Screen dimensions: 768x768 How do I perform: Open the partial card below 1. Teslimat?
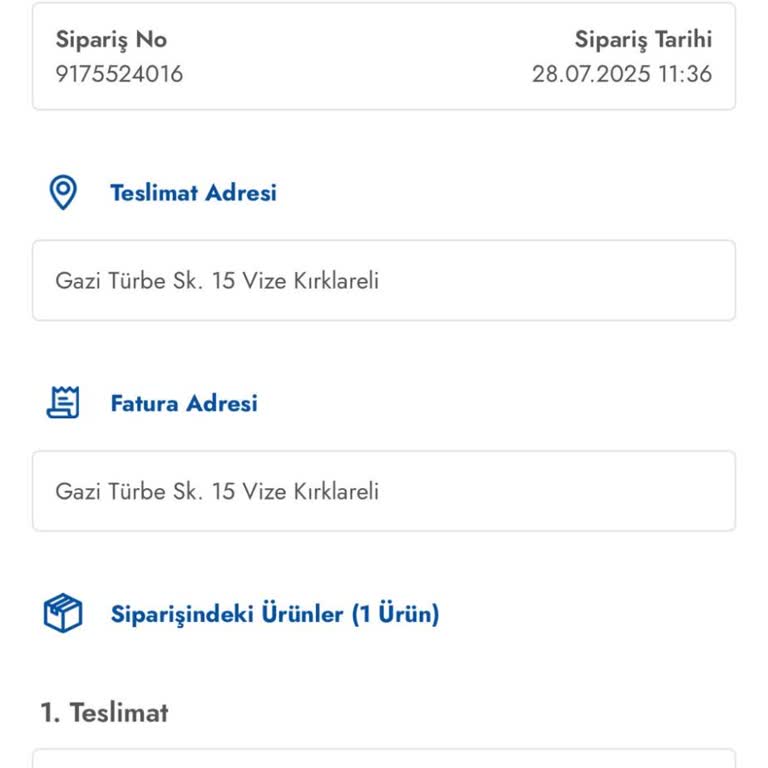384,758
